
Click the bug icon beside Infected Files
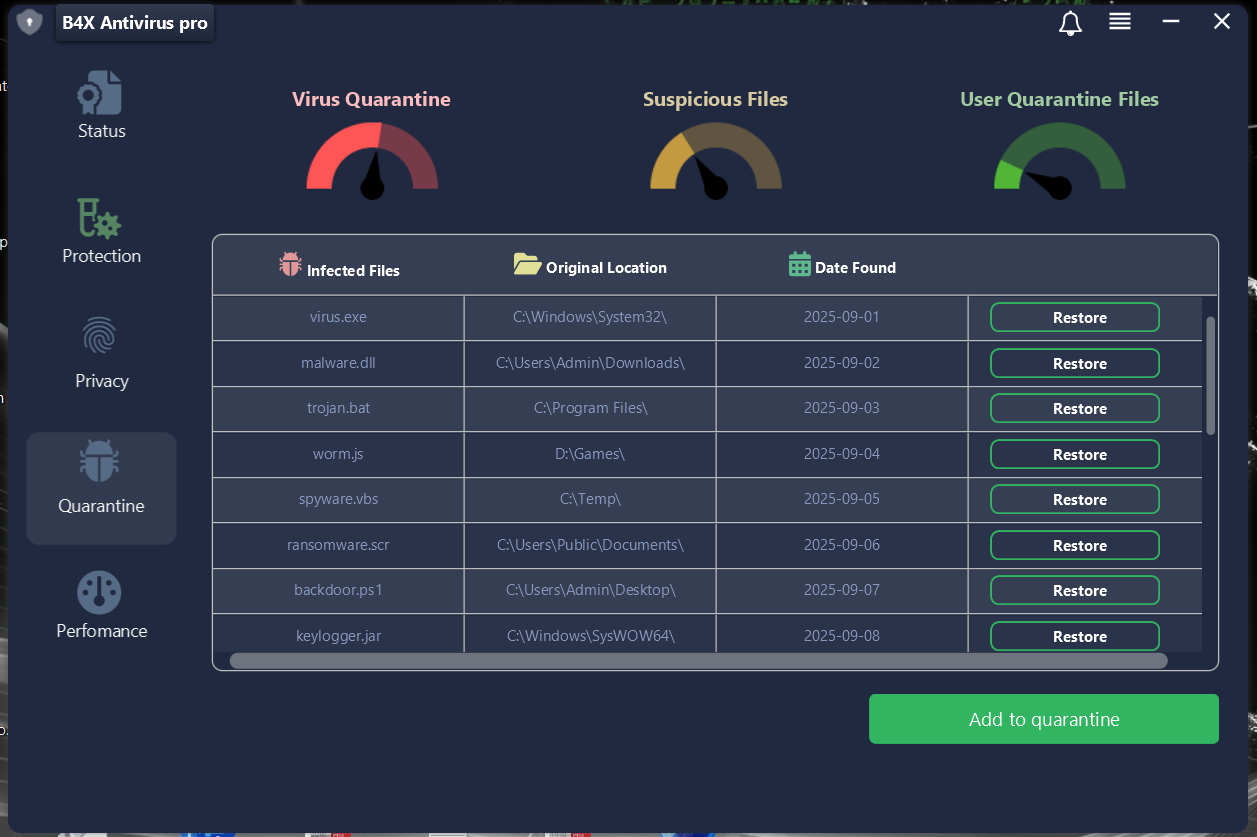[x=290, y=264]
